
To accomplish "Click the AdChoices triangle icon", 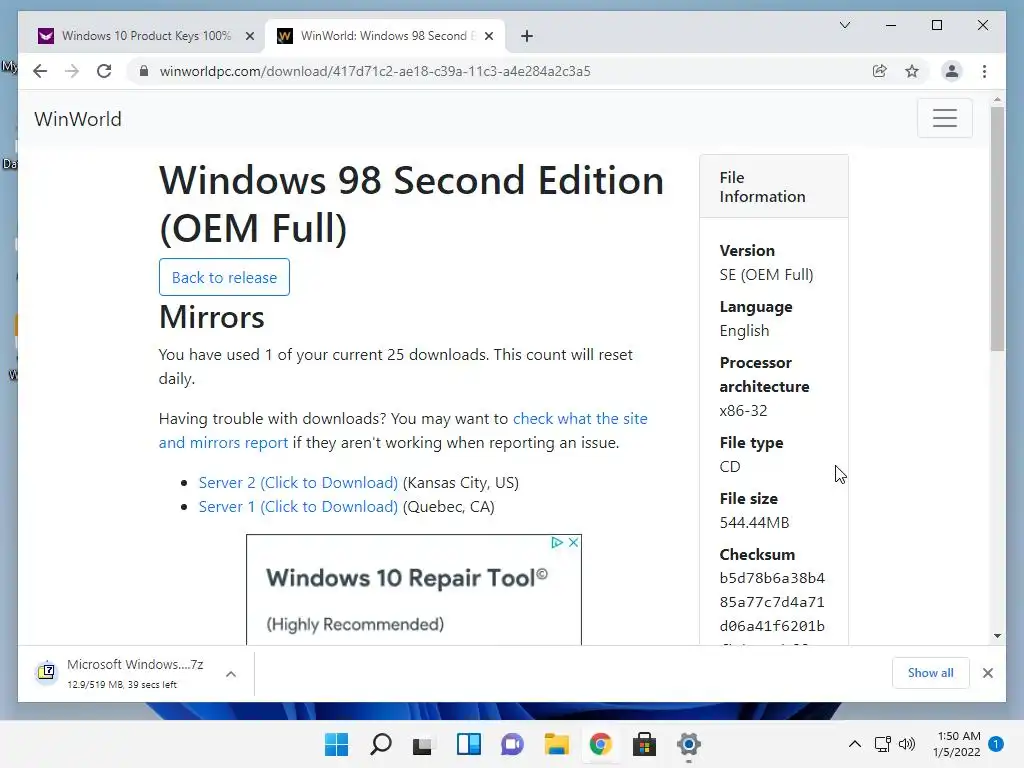I will pyautogui.click(x=556, y=543).
